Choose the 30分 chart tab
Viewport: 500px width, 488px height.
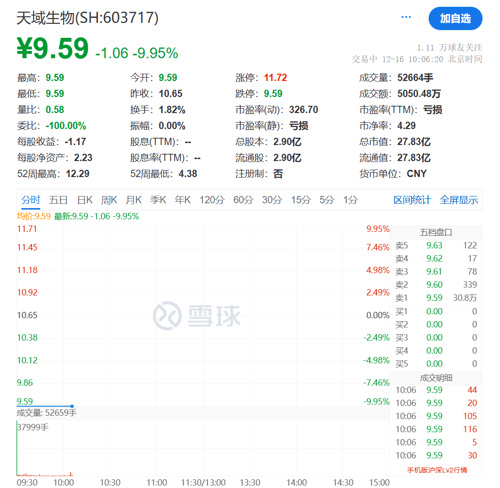[x=272, y=200]
